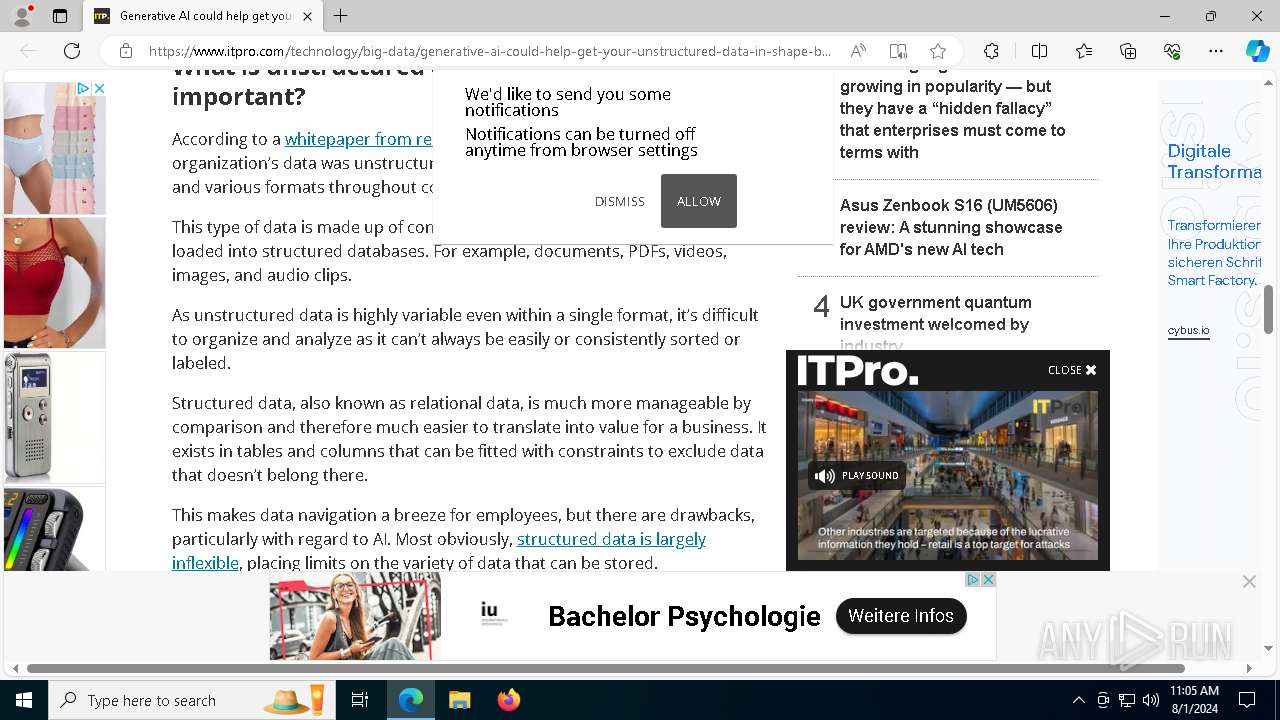Screen dimensions: 1280x720
Task: Open a new tab with plus button
Action: tap(341, 16)
